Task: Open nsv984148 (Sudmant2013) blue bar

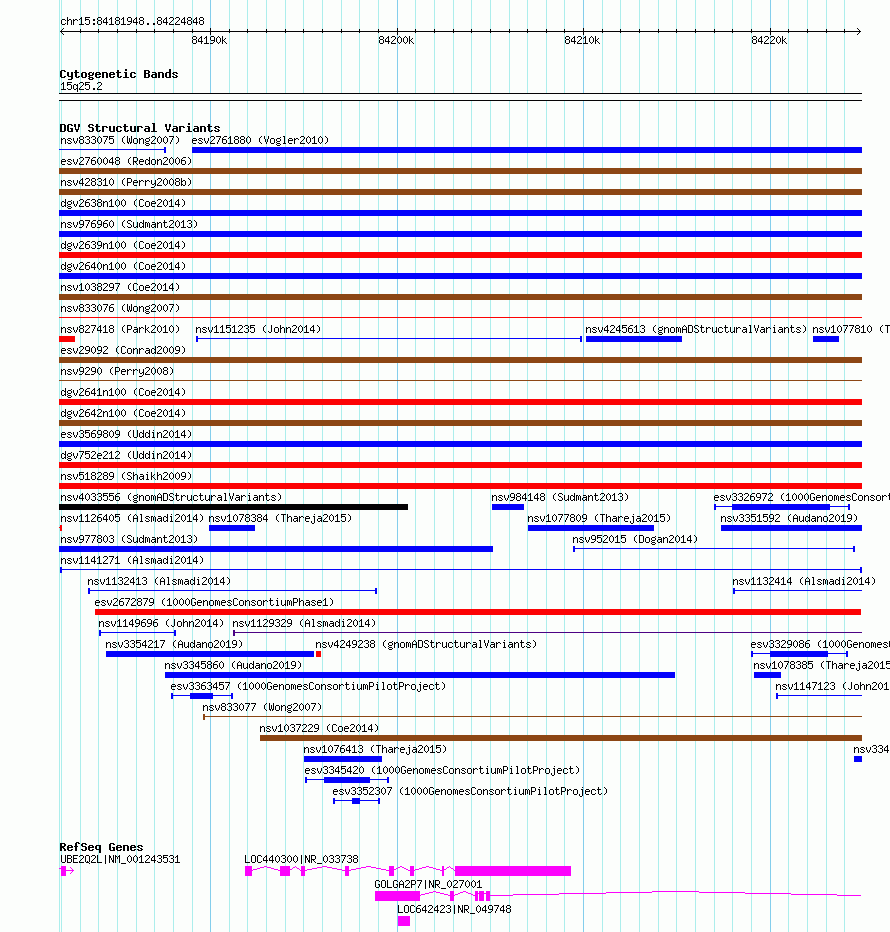Action: (x=508, y=507)
